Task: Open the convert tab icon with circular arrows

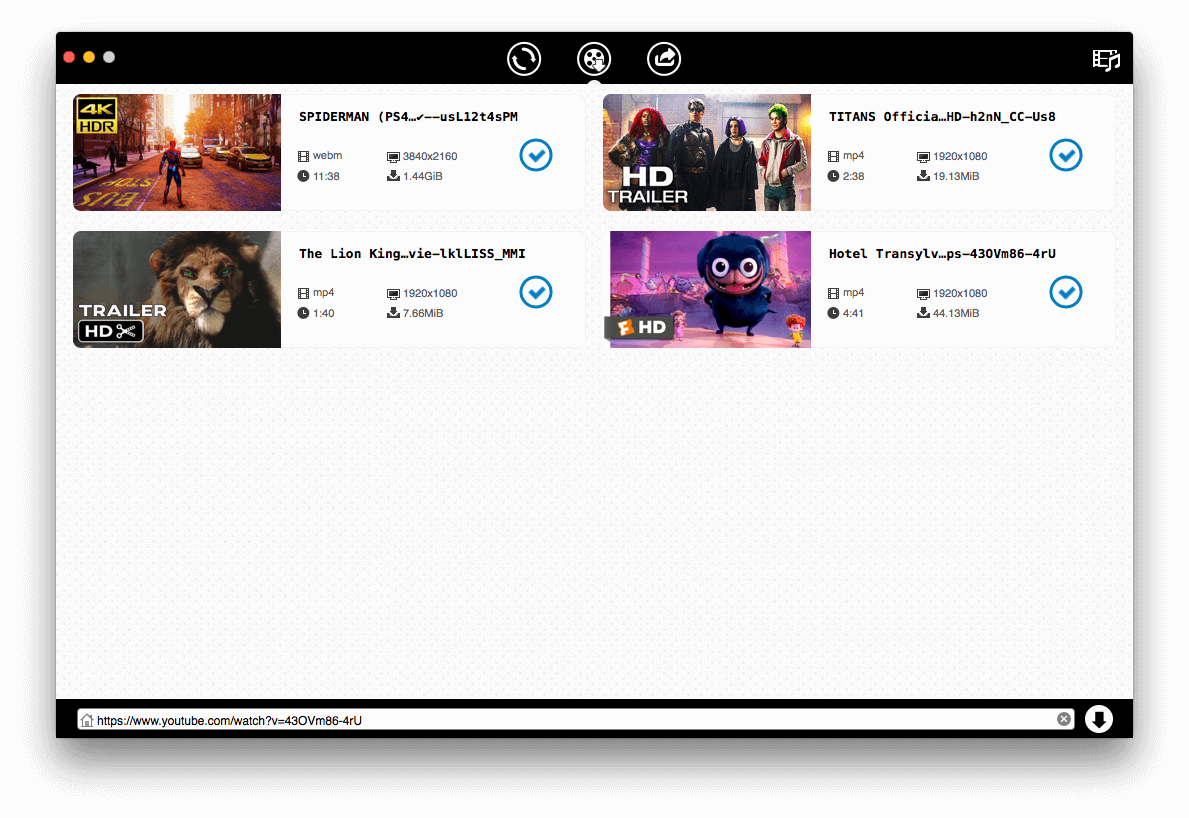Action: click(524, 59)
